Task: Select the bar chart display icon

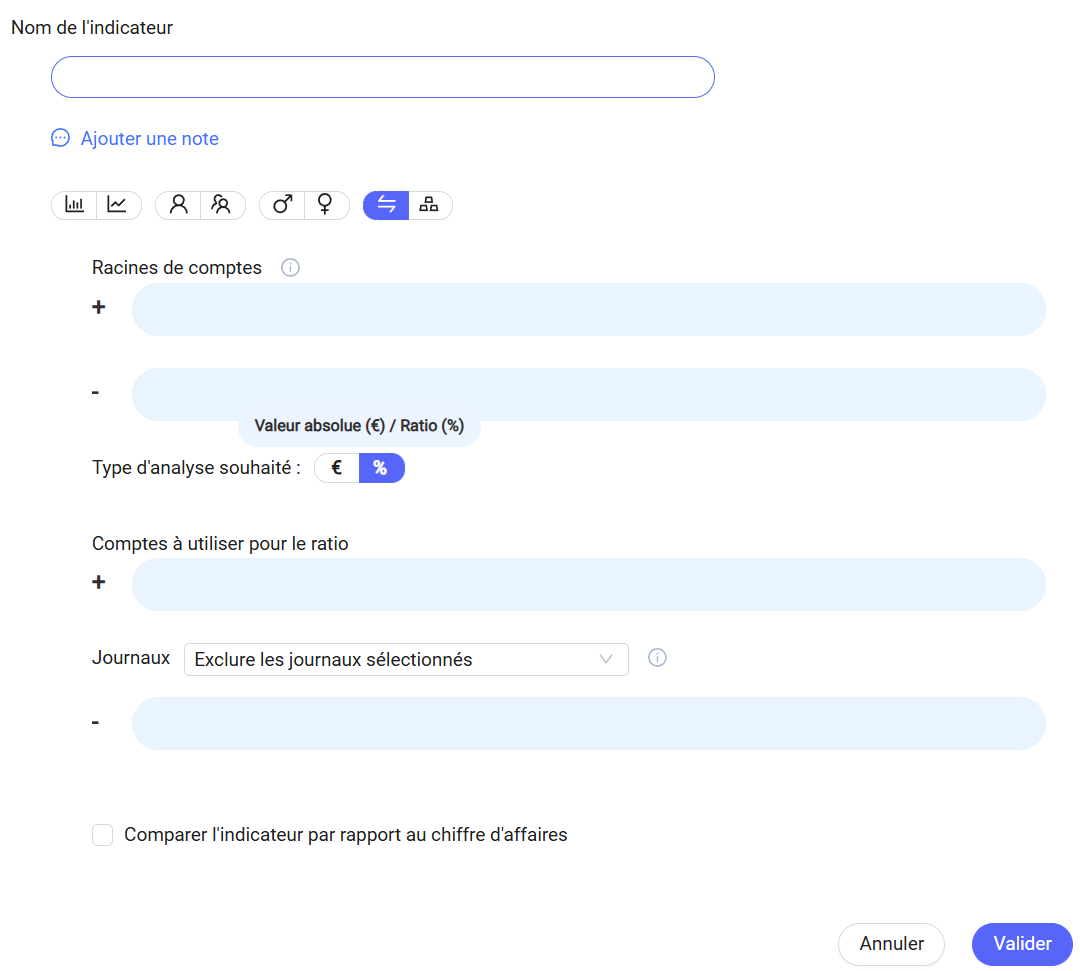Action: point(74,205)
